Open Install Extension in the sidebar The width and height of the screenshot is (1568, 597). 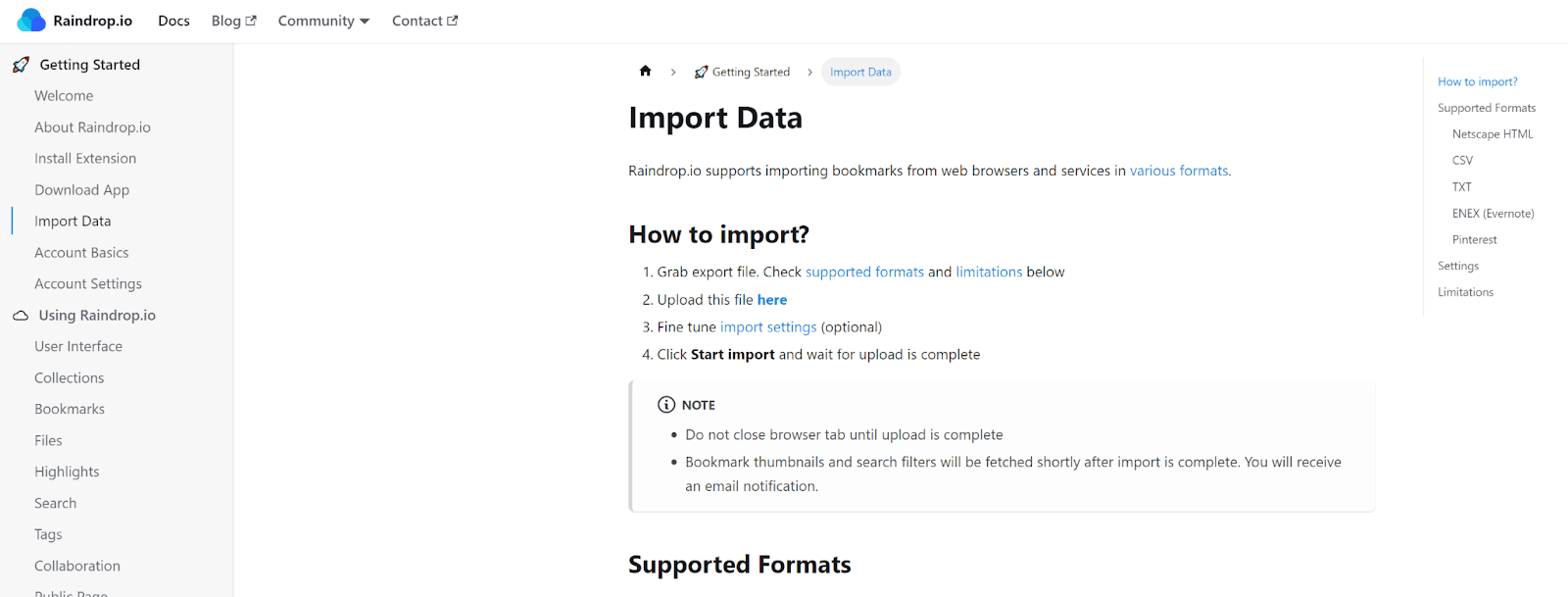tap(85, 159)
